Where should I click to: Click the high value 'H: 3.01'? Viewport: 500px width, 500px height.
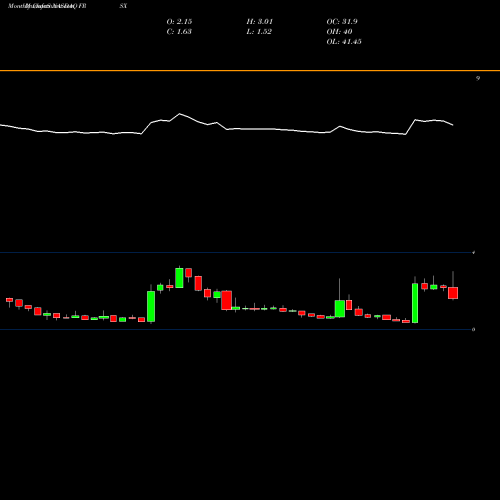click(x=260, y=22)
